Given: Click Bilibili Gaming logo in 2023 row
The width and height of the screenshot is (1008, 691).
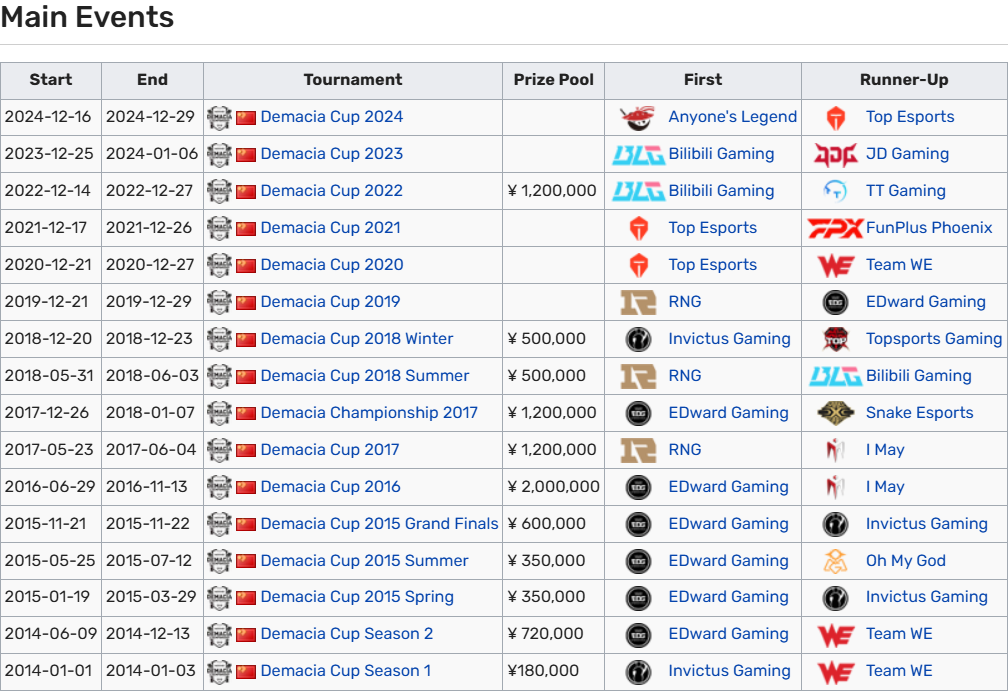Looking at the screenshot, I should 638,155.
